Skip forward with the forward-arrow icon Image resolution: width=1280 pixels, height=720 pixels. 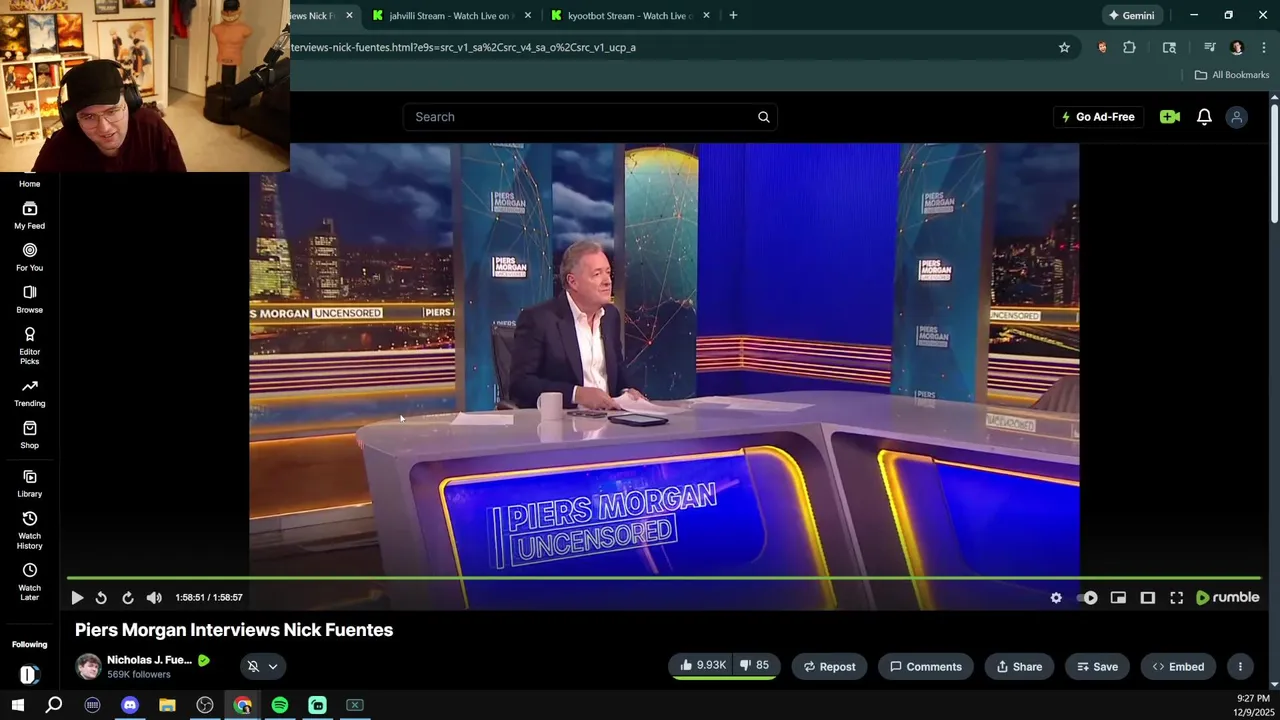tap(128, 598)
